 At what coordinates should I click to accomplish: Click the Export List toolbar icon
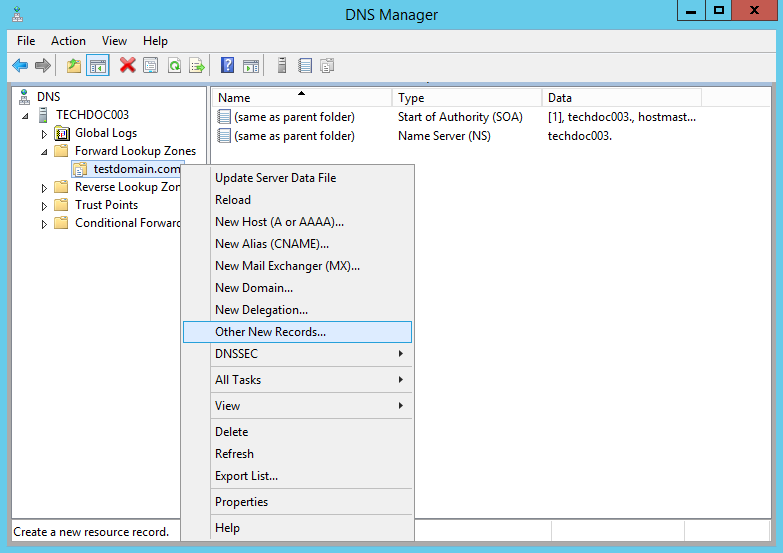click(197, 65)
